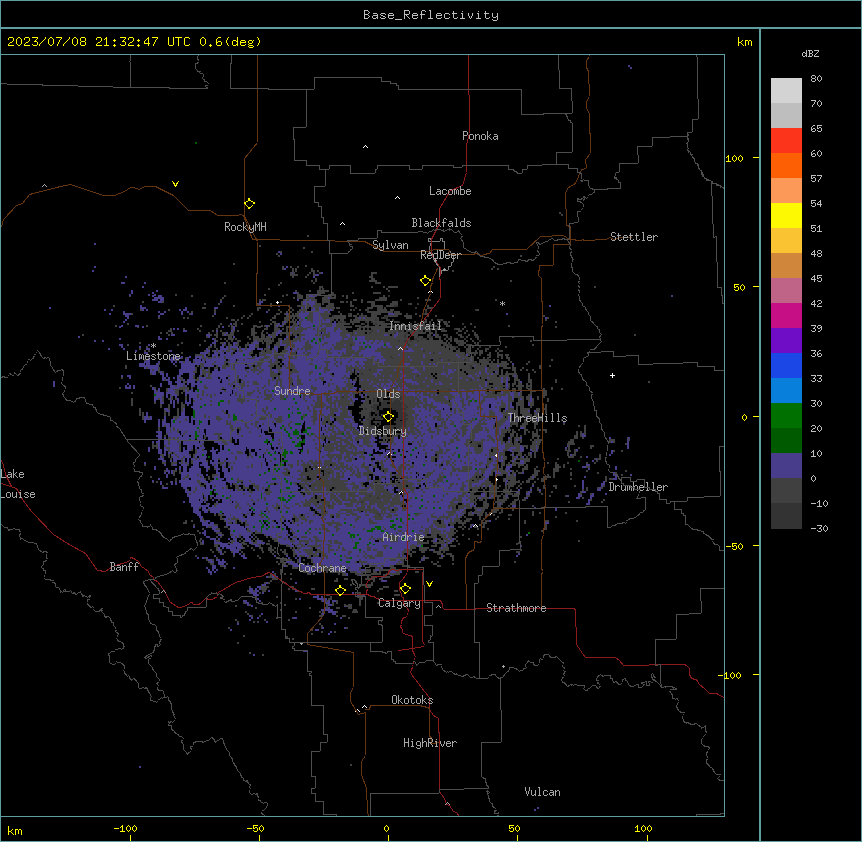This screenshot has height=842, width=862.
Task: Click the yellow V marker northeast of Calgary
Action: tap(429, 584)
